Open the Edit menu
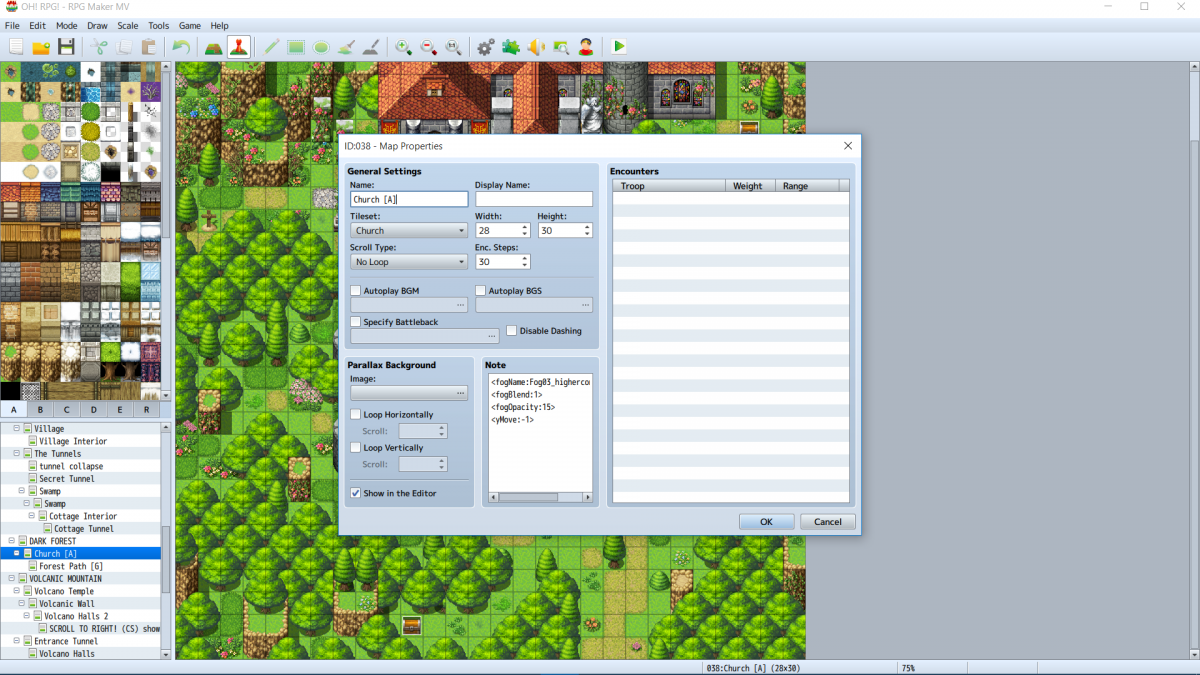 click(37, 25)
